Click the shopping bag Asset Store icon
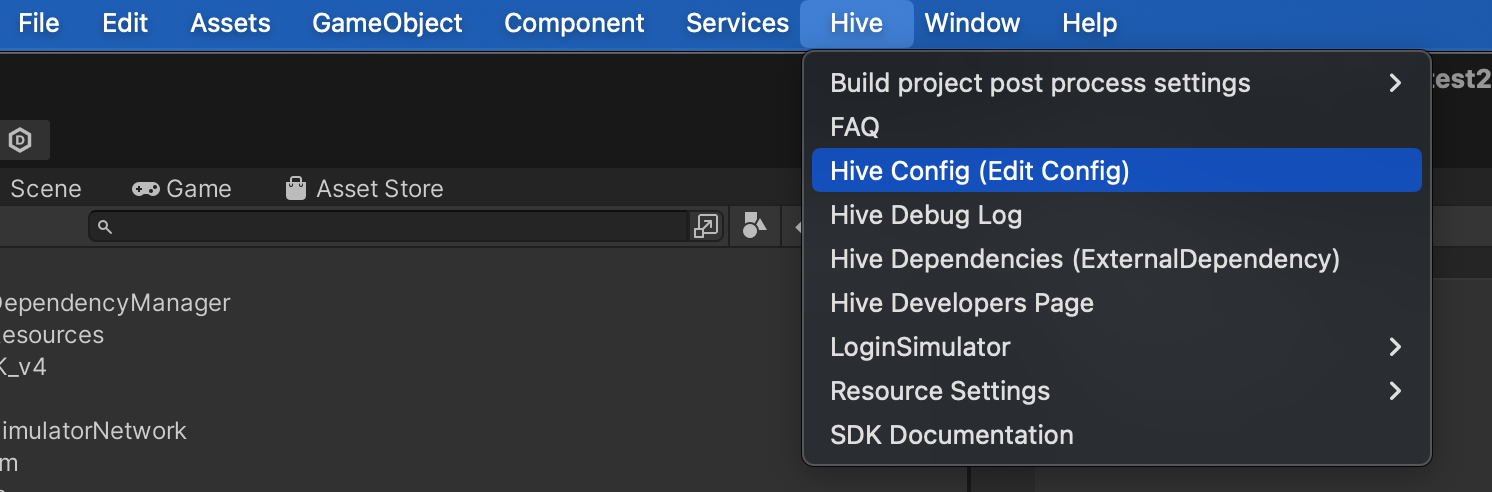Viewport: 1492px width, 492px height. point(295,188)
